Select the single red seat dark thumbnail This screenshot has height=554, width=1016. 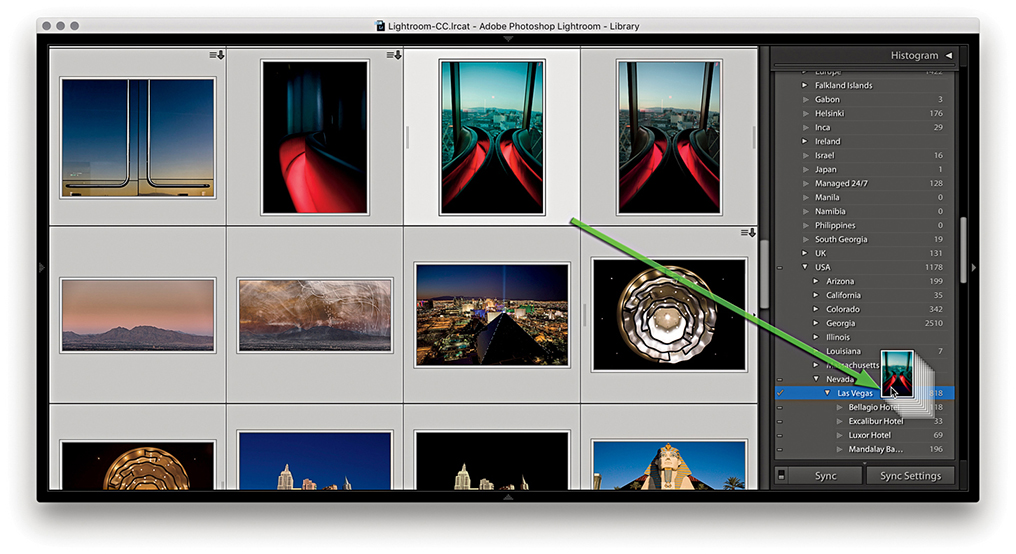click(315, 137)
